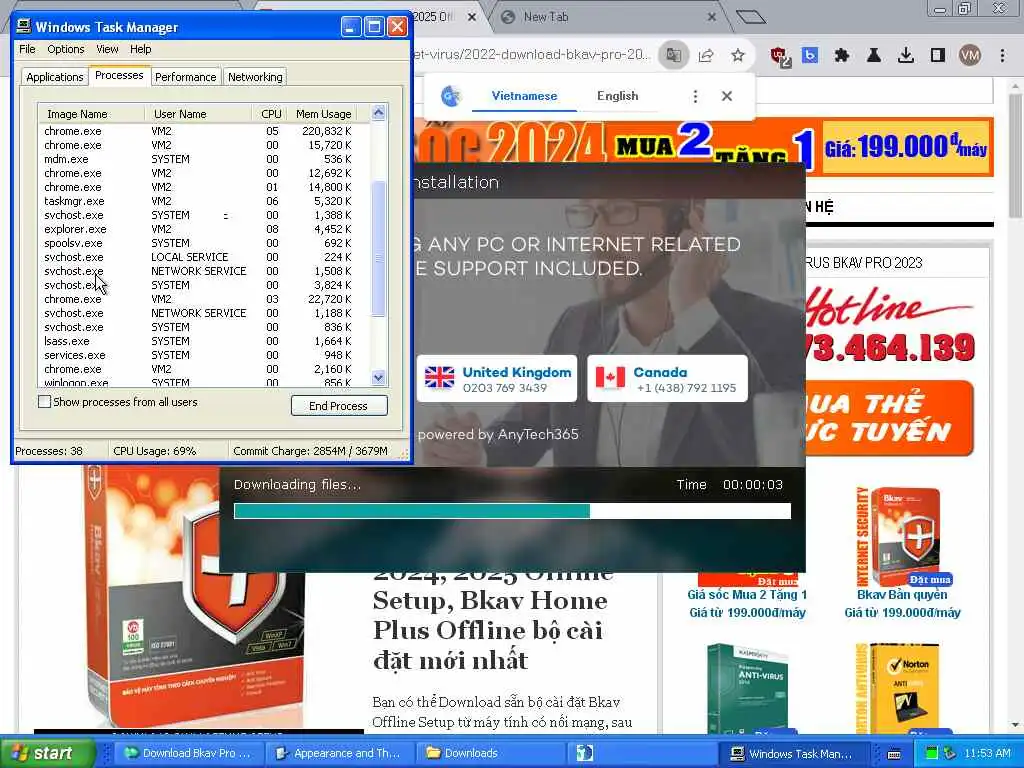This screenshot has width=1024, height=768.
Task: Open the Start menu
Action: [x=47, y=753]
